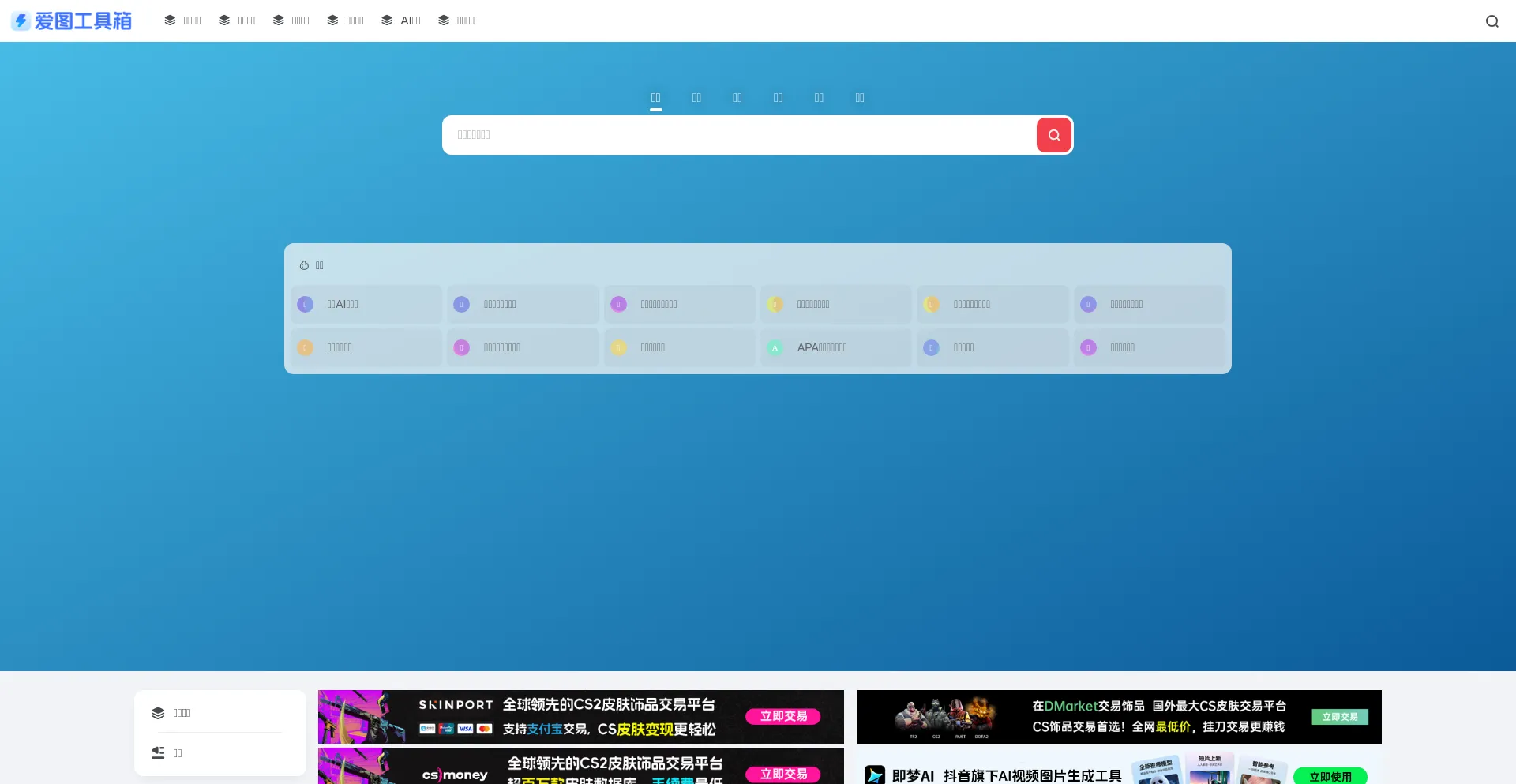The width and height of the screenshot is (1516, 784).
Task: Click the magnifier icon in the top-right header
Action: pos(1492,21)
